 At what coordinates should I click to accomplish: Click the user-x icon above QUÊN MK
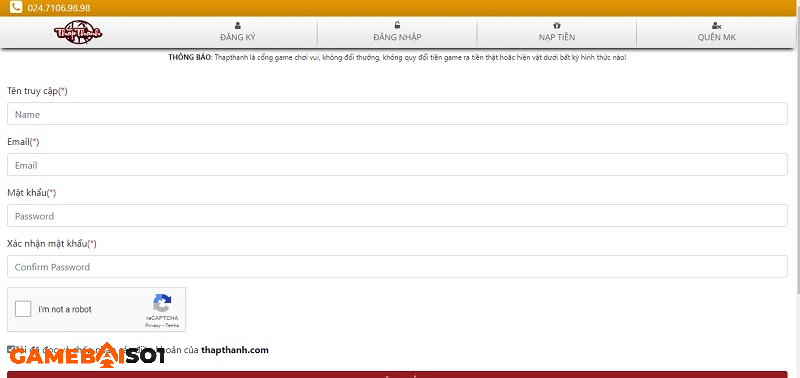[716, 26]
